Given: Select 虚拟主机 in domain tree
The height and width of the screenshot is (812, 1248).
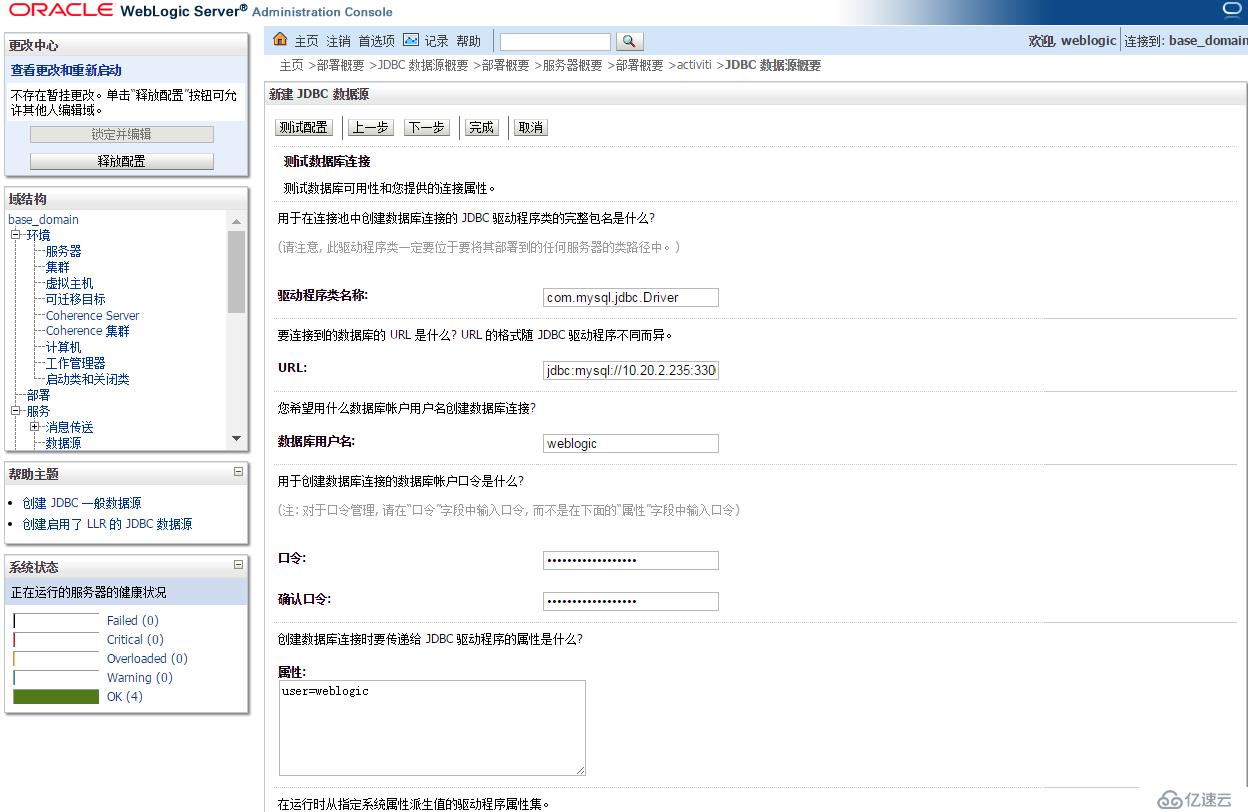Looking at the screenshot, I should coord(70,283).
